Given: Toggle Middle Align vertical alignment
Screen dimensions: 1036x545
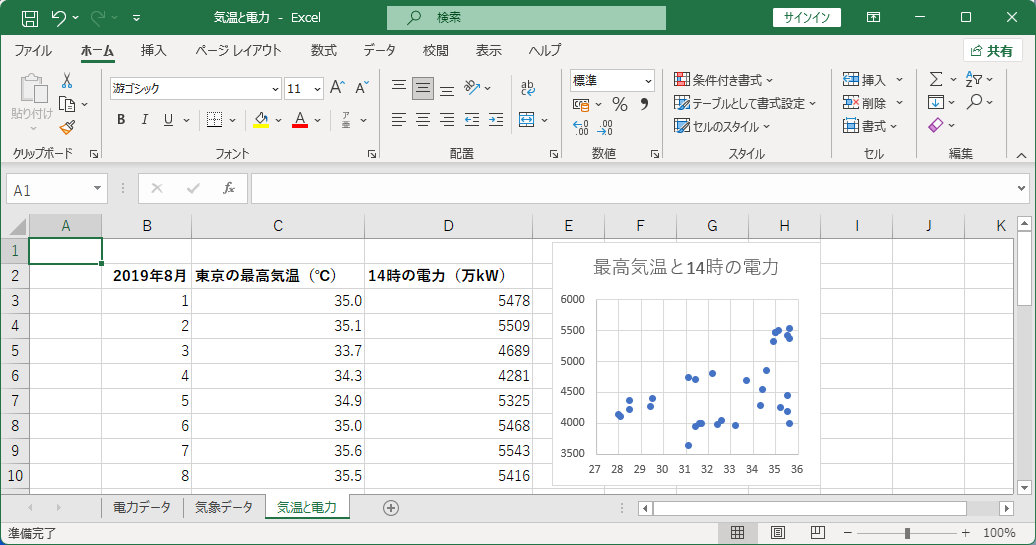Looking at the screenshot, I should [x=423, y=88].
